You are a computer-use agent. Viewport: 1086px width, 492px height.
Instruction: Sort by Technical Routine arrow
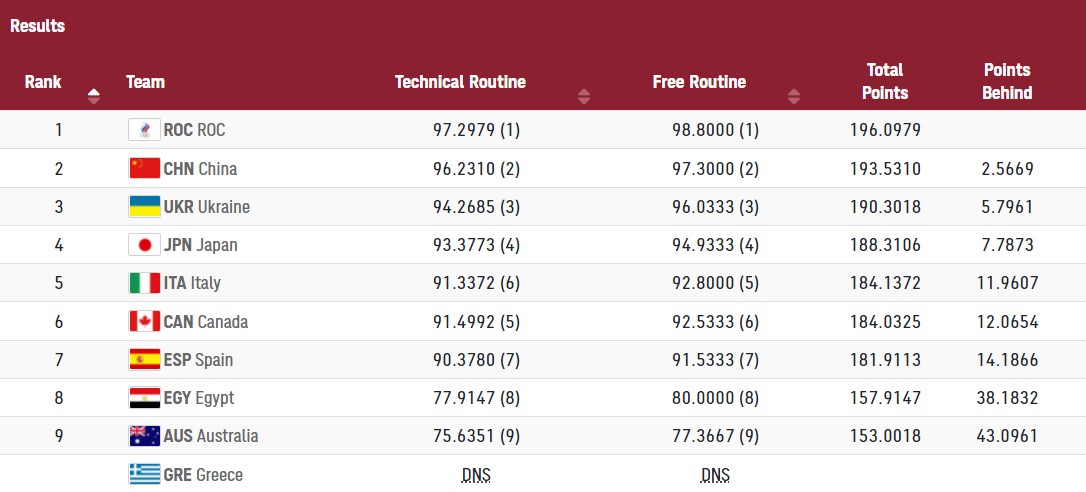[584, 96]
